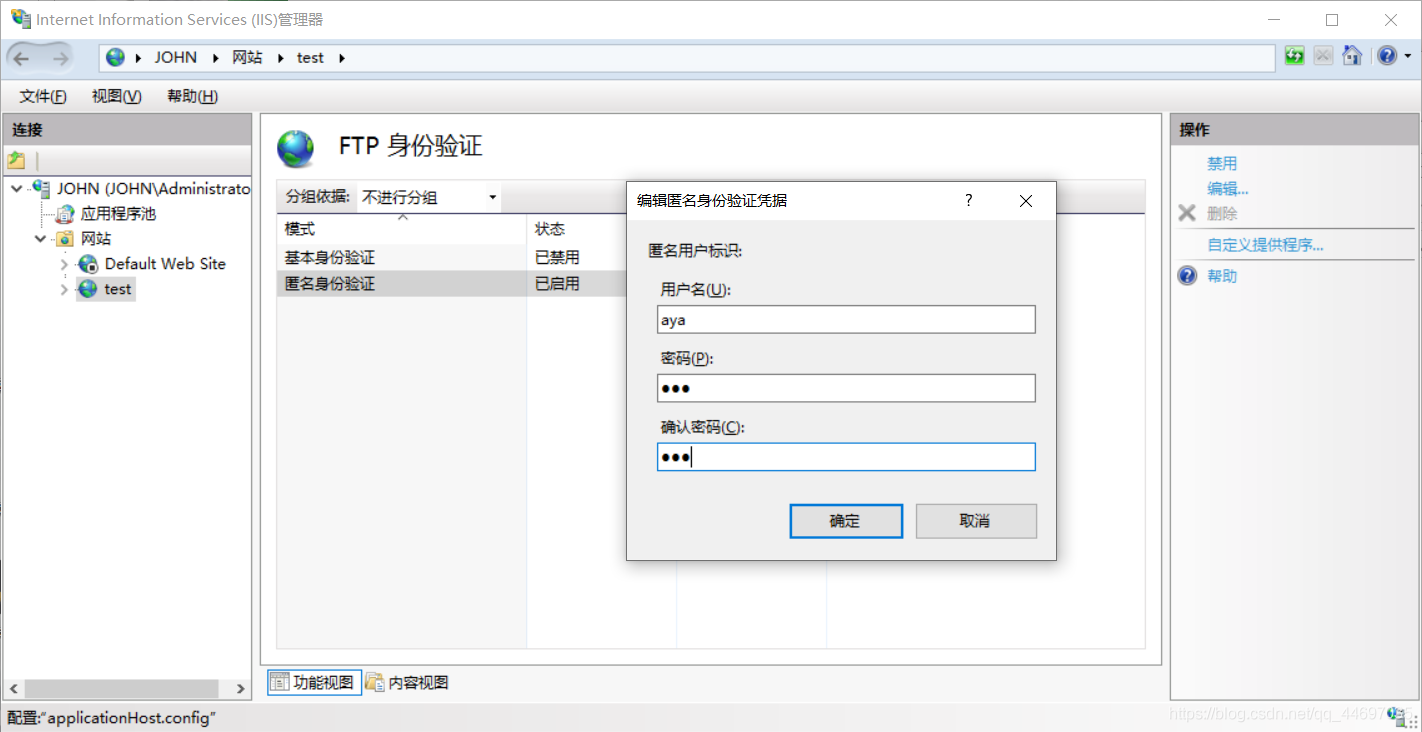Click the application pools icon (应用程序池)
The height and width of the screenshot is (732, 1422).
66,213
